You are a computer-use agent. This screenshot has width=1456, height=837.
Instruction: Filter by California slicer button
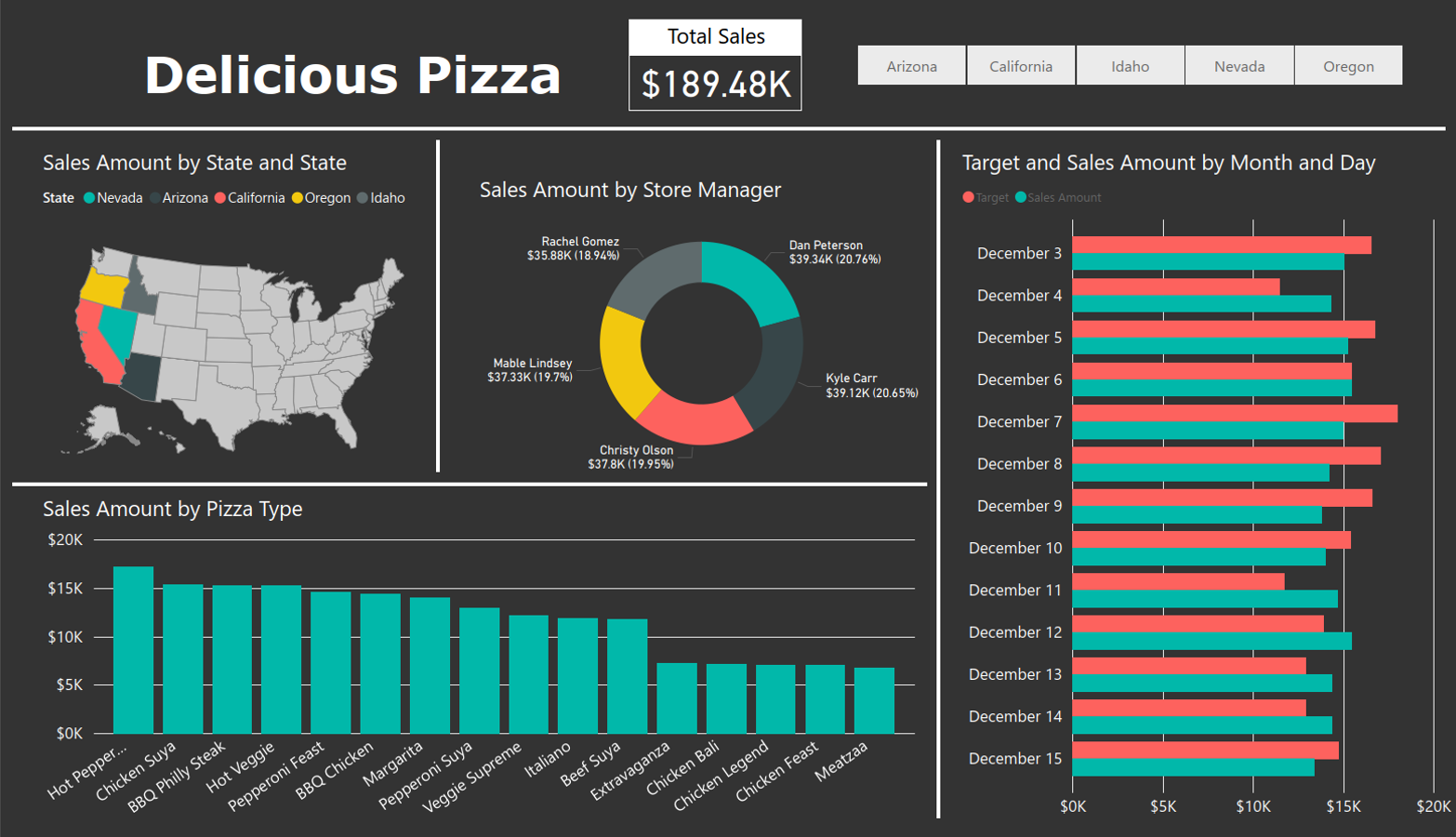point(1021,66)
